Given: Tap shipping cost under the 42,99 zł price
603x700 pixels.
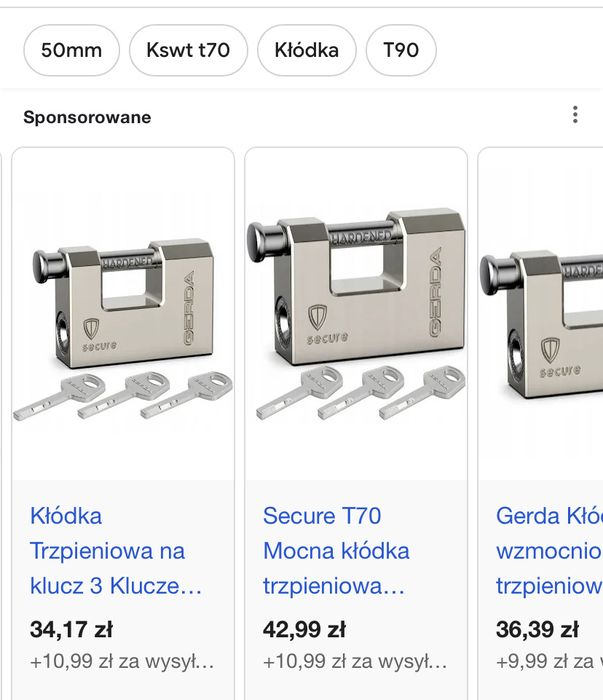Looking at the screenshot, I should click(x=355, y=662).
